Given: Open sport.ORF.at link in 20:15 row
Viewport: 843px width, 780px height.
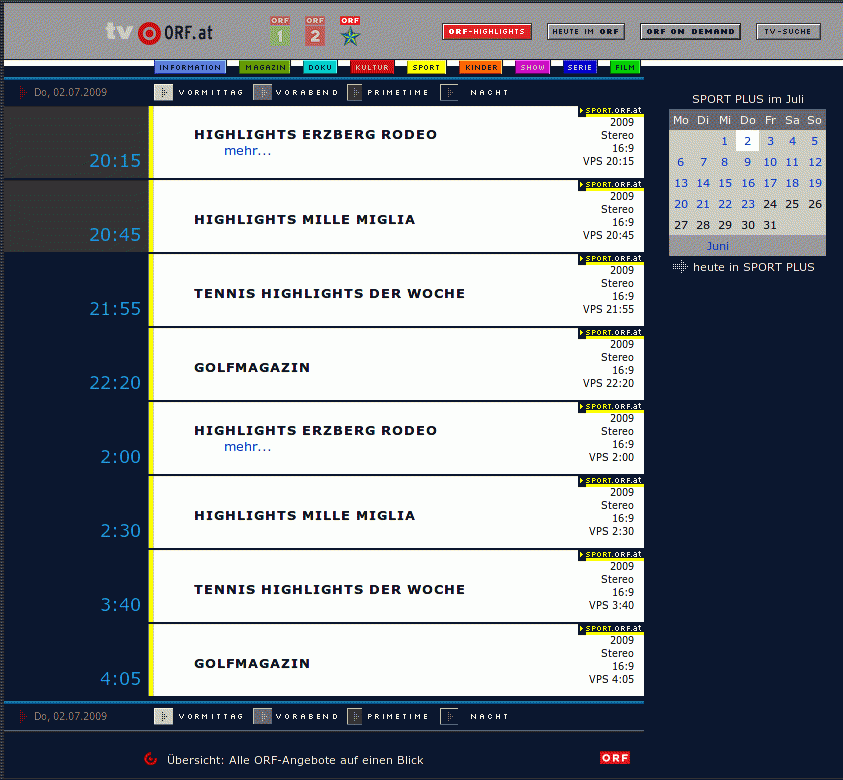Looking at the screenshot, I should point(611,111).
